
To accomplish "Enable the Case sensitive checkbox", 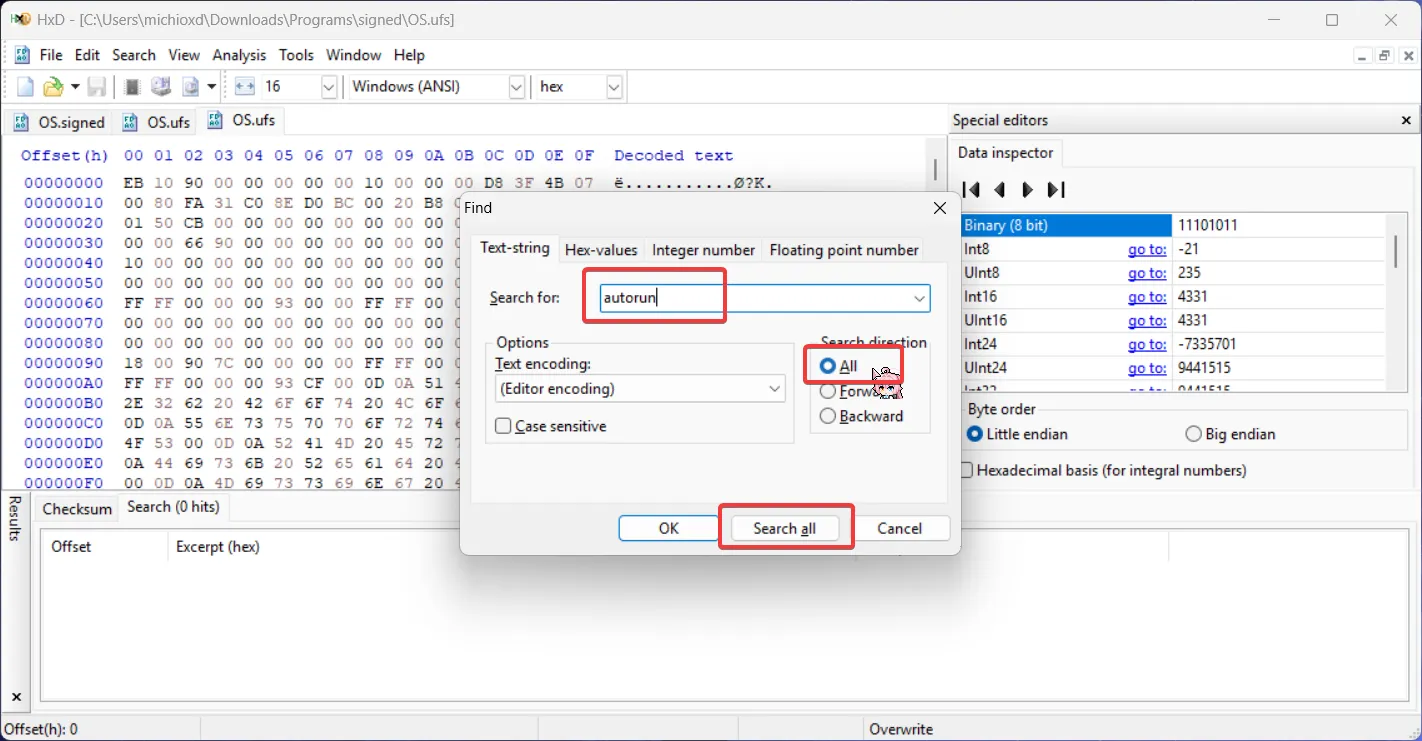I will 504,426.
